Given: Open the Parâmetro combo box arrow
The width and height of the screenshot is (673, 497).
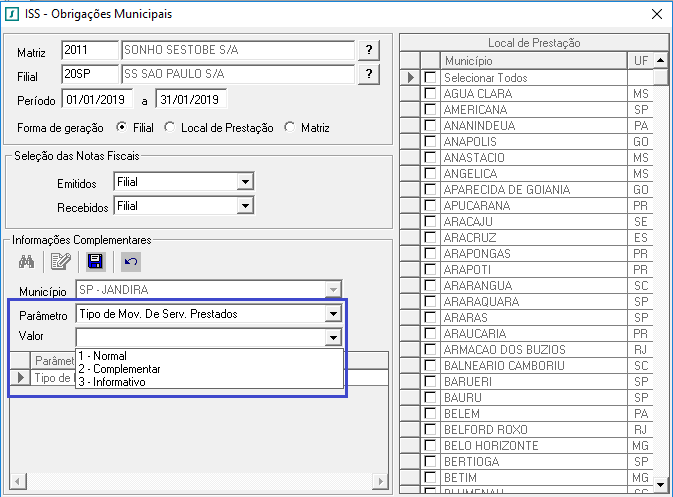Looking at the screenshot, I should (x=332, y=314).
